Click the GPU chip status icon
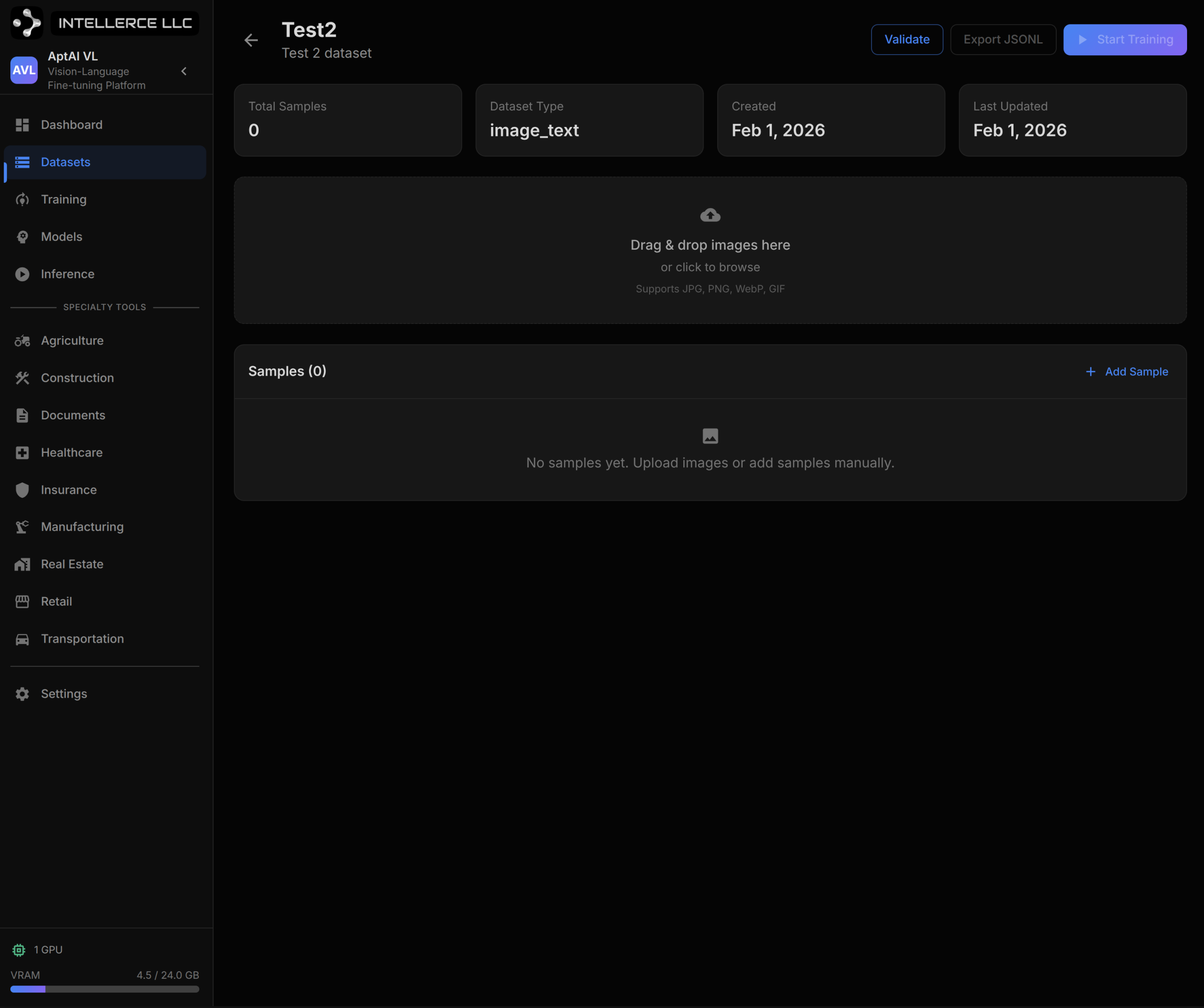The image size is (1204, 1008). (19, 950)
